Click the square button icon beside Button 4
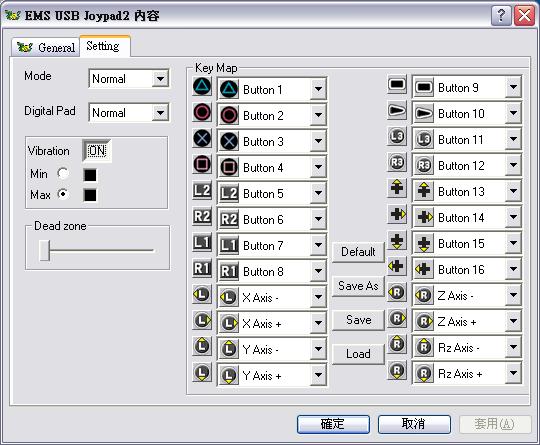 coord(202,164)
